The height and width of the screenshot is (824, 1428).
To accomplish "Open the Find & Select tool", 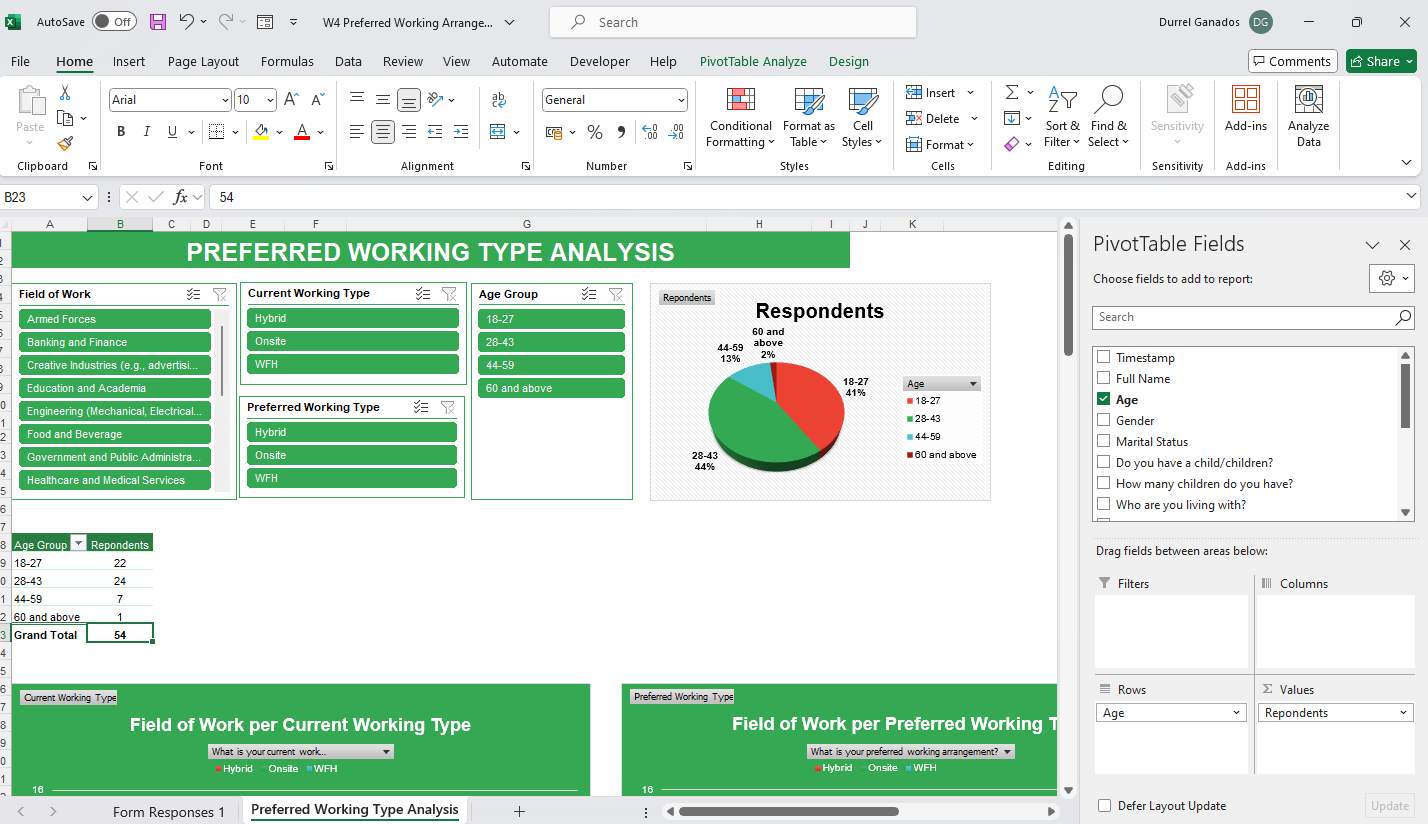I will coord(1108,117).
